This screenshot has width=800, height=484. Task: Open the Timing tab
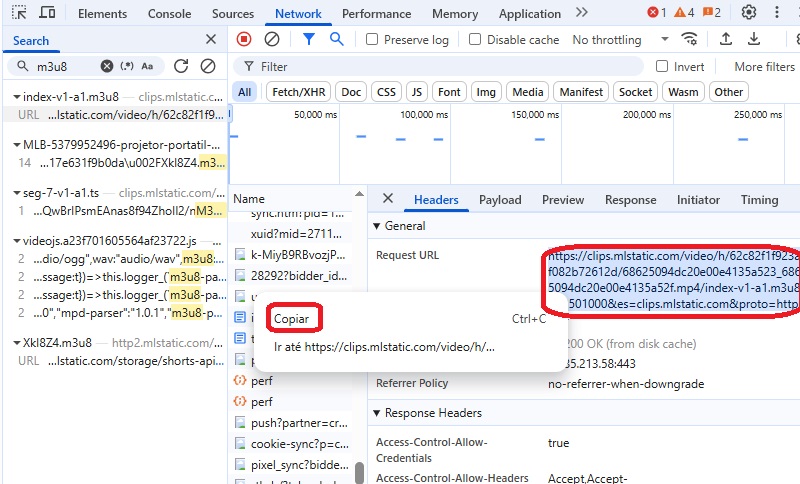tap(759, 200)
